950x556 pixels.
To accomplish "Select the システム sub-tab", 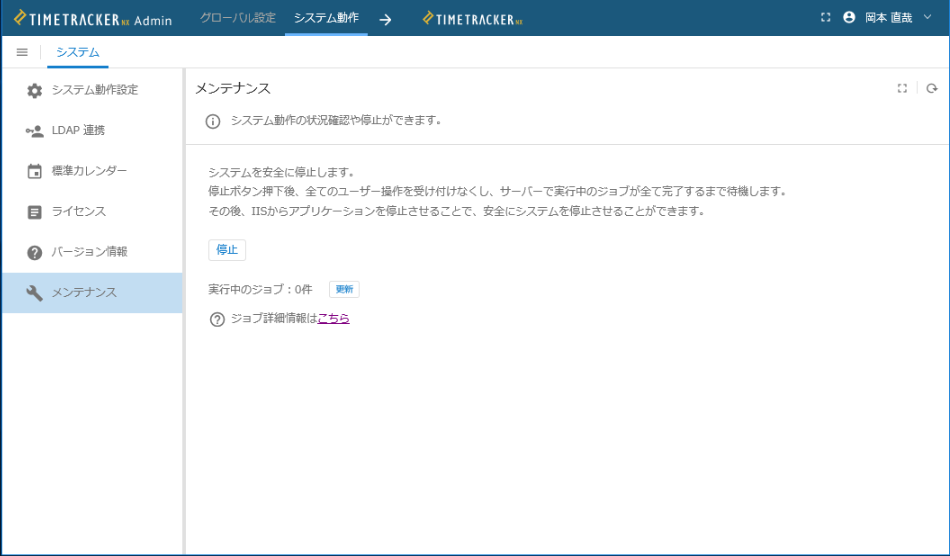I will click(78, 53).
